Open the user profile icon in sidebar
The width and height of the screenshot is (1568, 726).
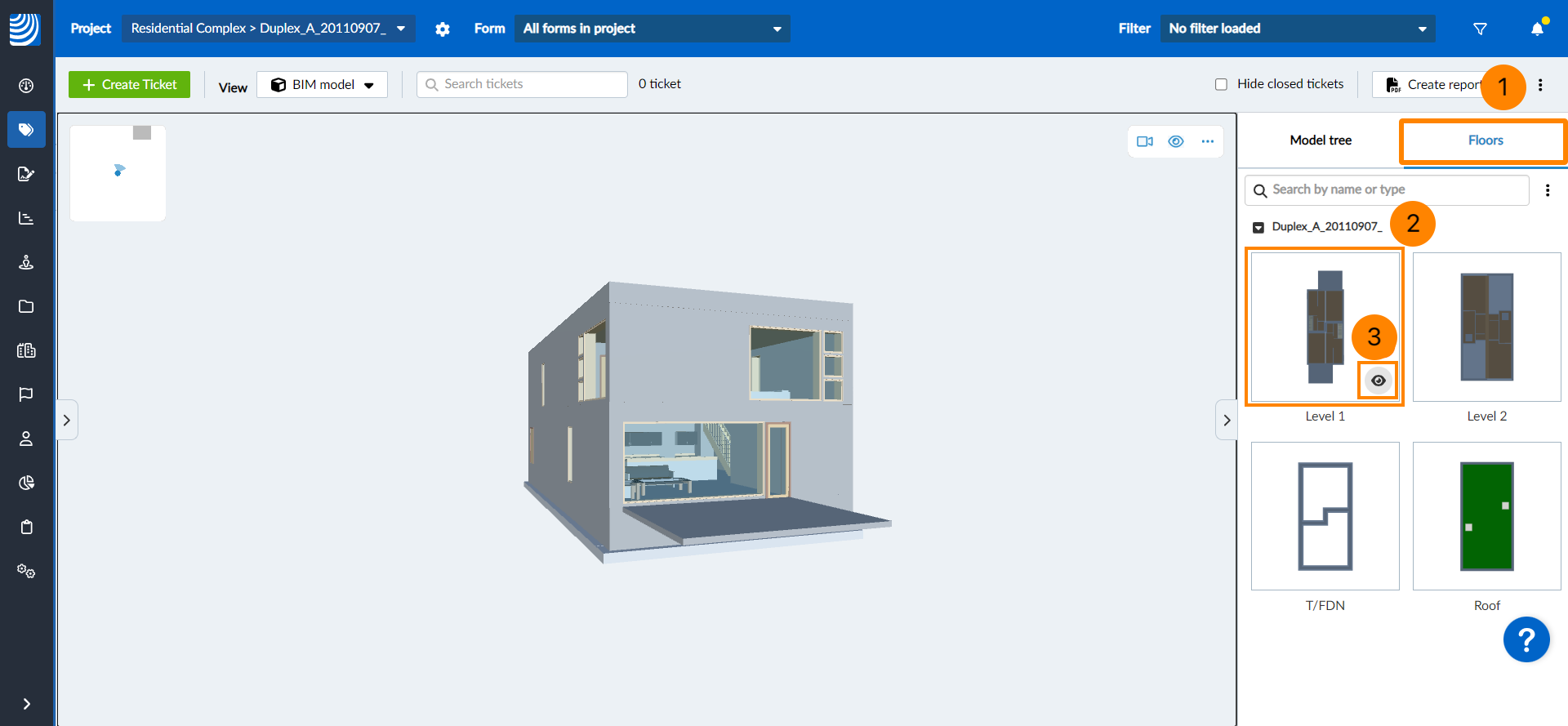(x=26, y=439)
